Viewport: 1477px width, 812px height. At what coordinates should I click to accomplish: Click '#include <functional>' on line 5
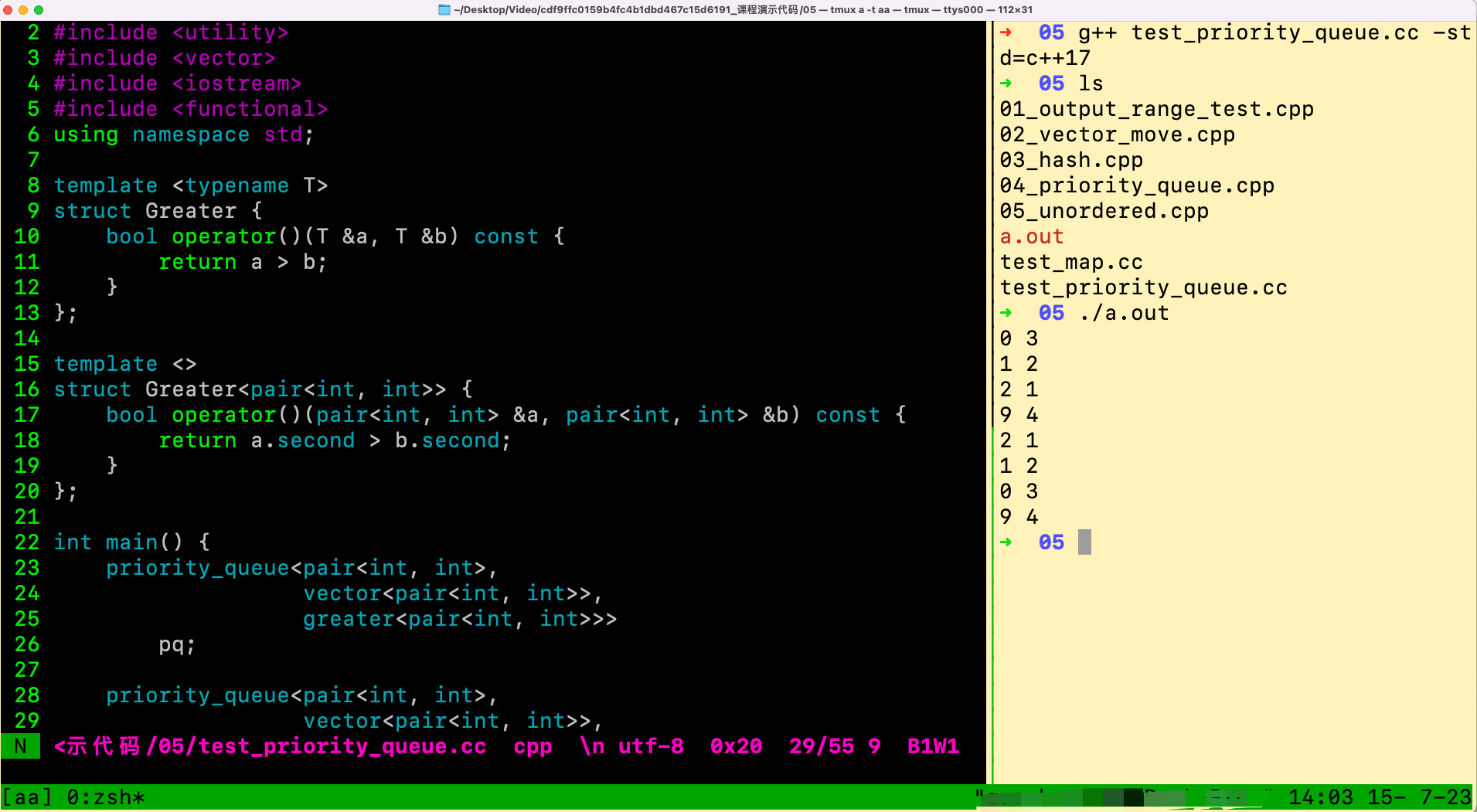(x=191, y=109)
